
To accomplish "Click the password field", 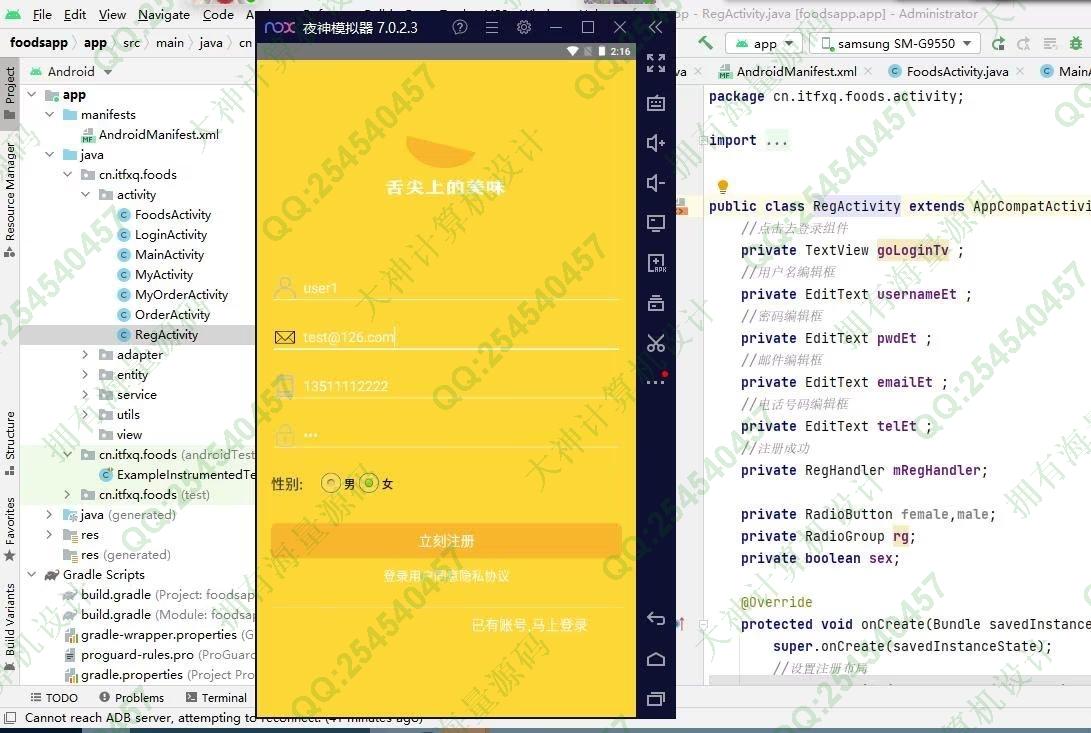I will (446, 435).
